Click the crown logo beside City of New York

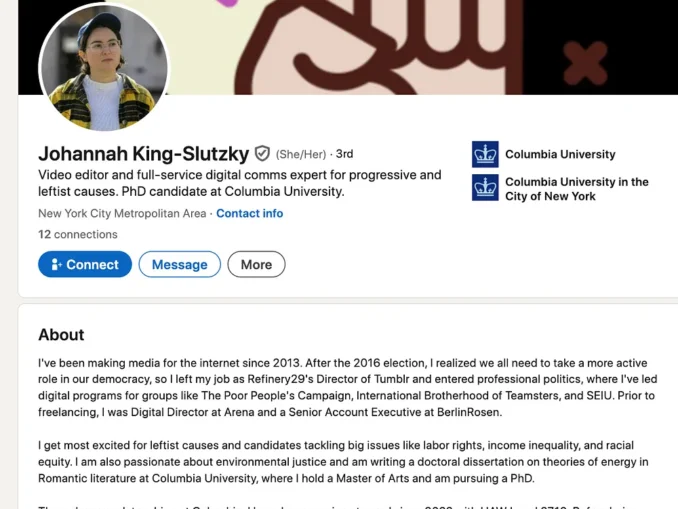pyautogui.click(x=485, y=188)
